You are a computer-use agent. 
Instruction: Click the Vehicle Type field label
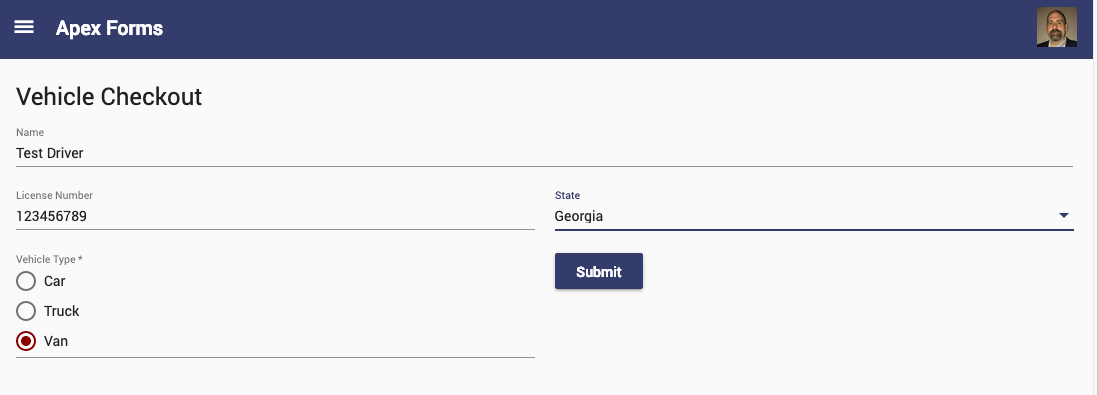[x=49, y=259]
